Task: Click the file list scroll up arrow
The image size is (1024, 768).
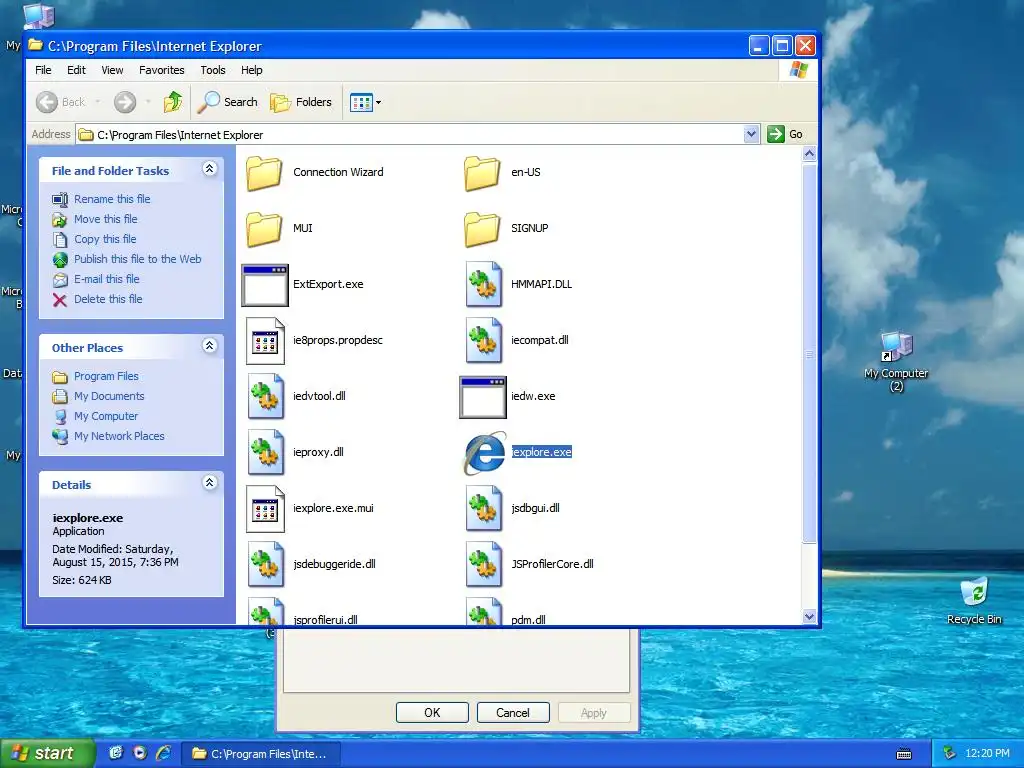Action: pos(809,154)
